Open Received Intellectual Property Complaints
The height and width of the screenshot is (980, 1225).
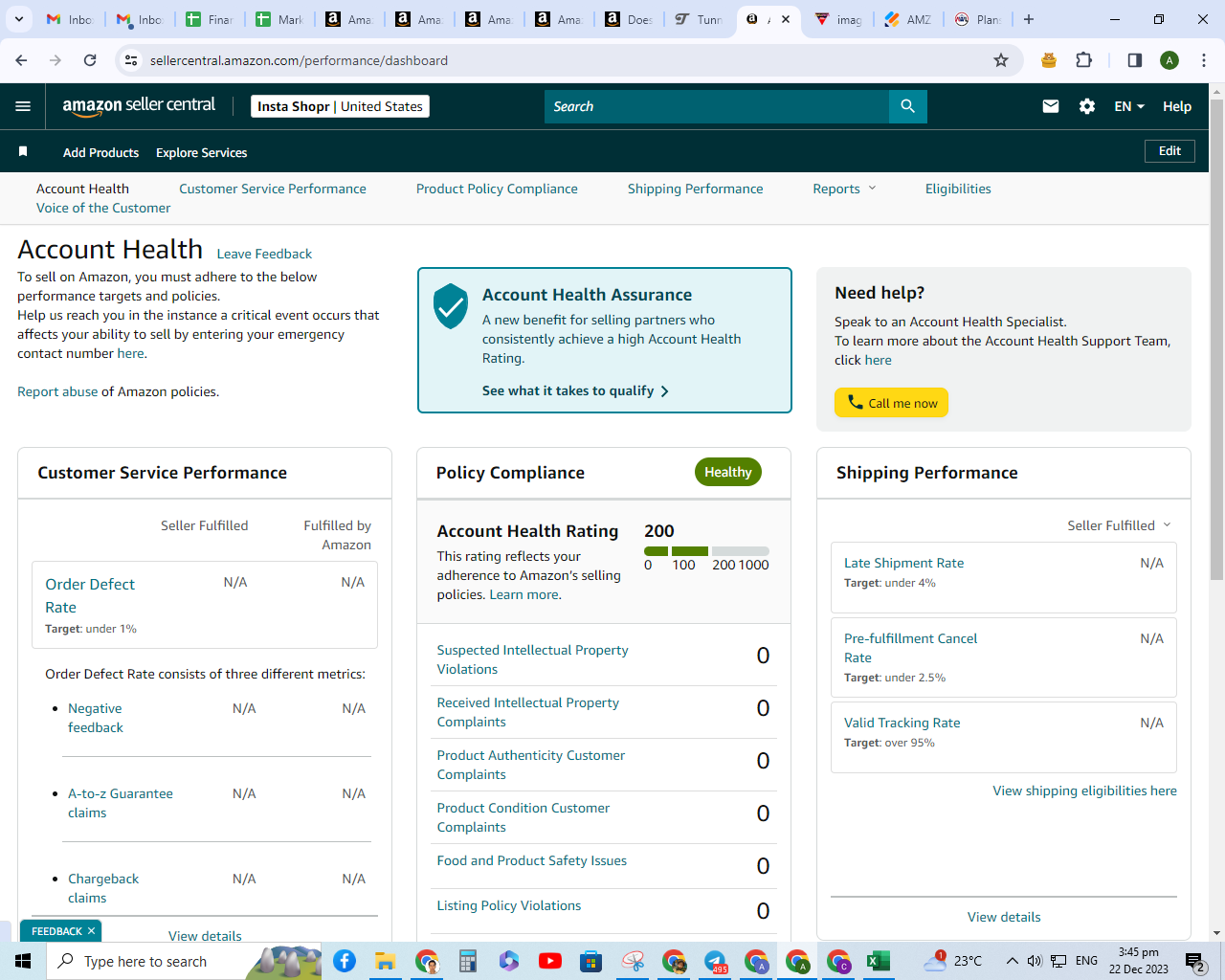click(x=527, y=712)
